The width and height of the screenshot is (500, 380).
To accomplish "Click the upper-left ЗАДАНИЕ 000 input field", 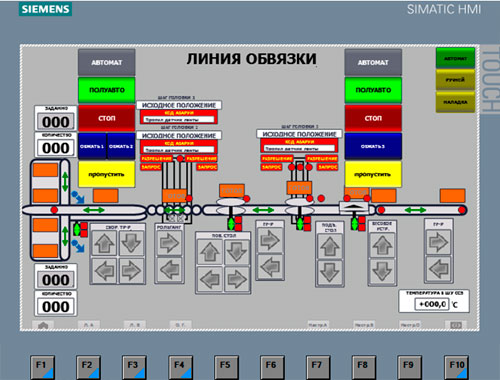I will point(56,122).
